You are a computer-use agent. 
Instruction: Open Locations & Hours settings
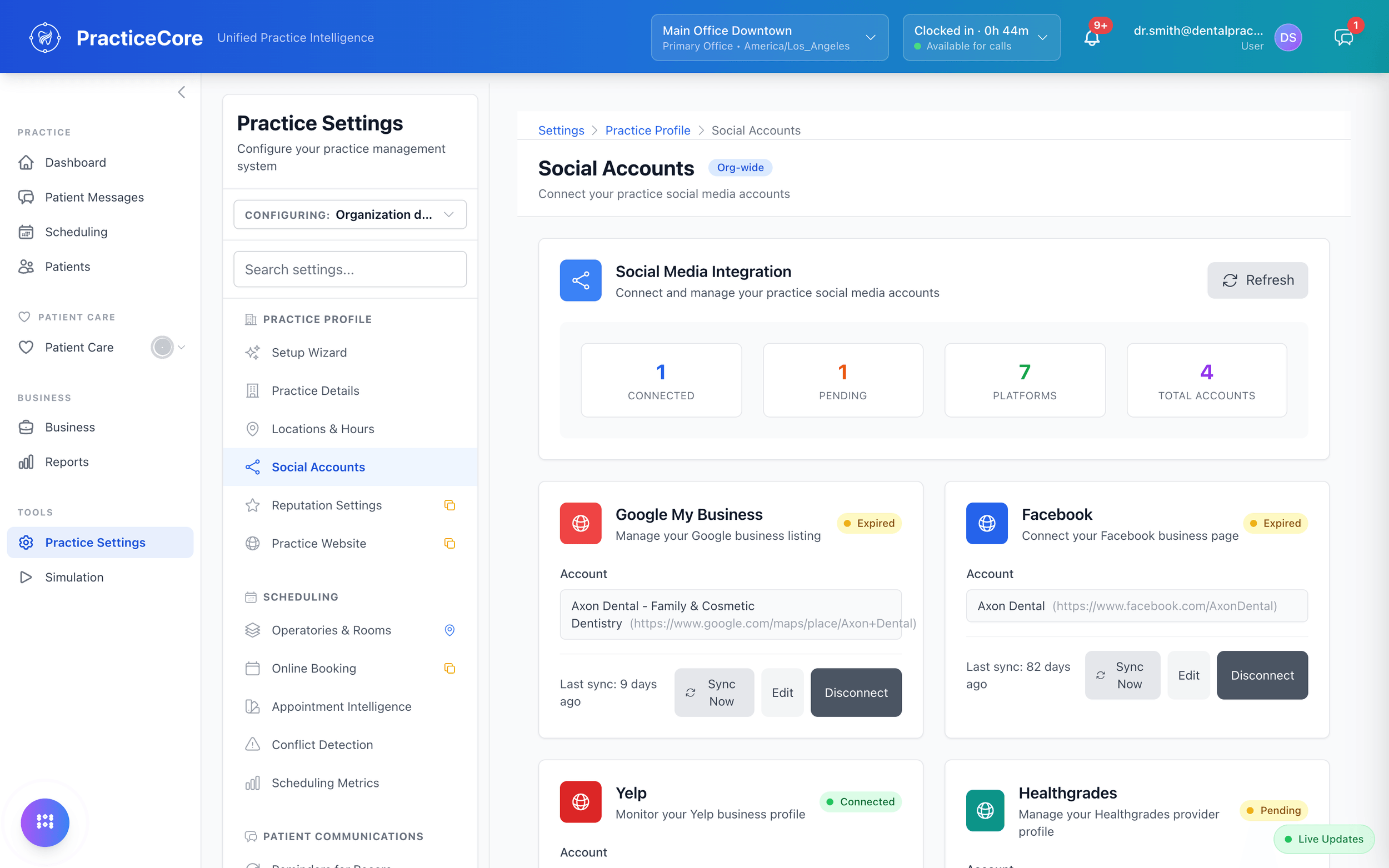pyautogui.click(x=349, y=429)
